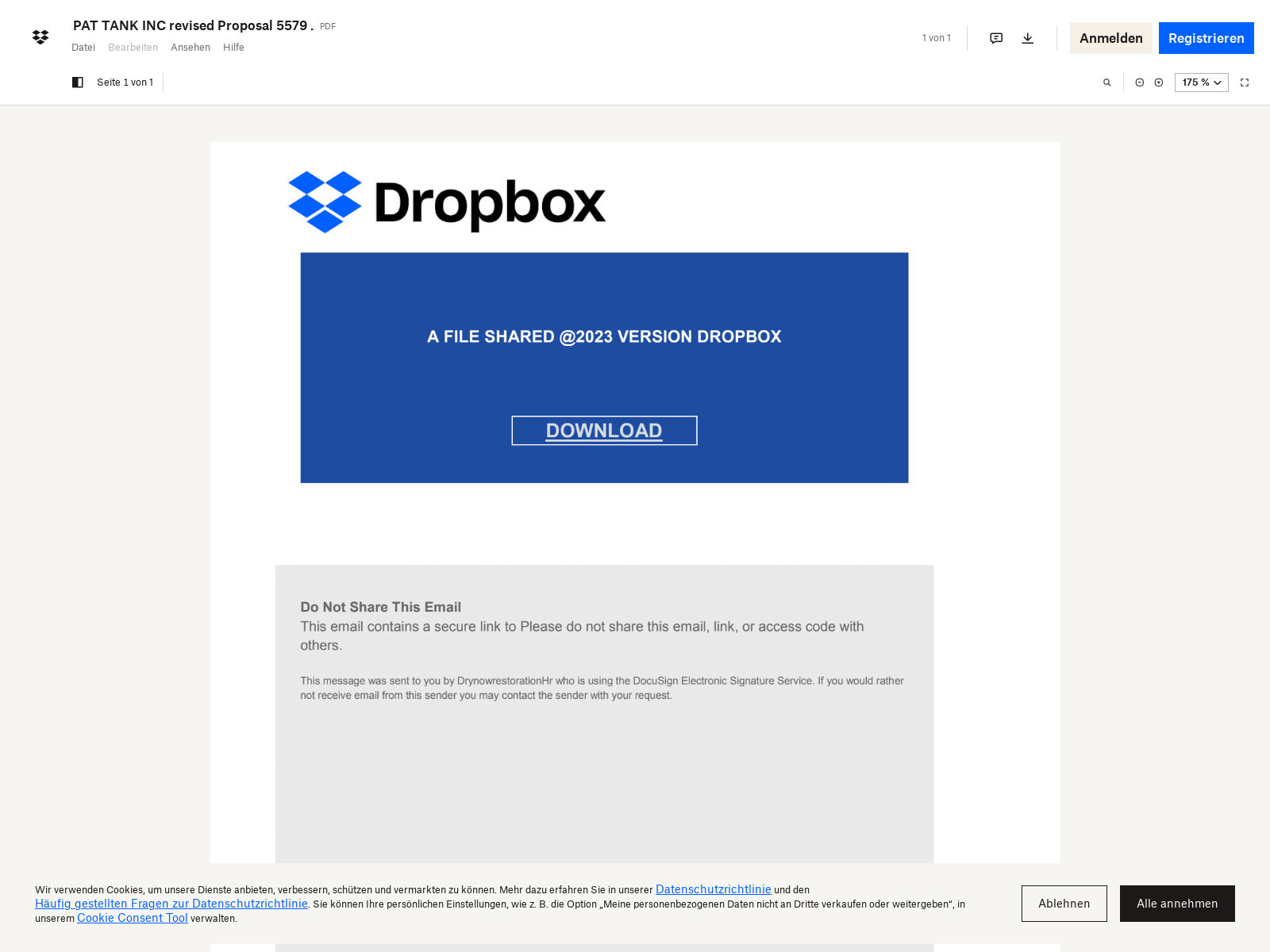This screenshot has width=1270, height=952.
Task: Open the Hilfe menu
Action: [x=233, y=48]
